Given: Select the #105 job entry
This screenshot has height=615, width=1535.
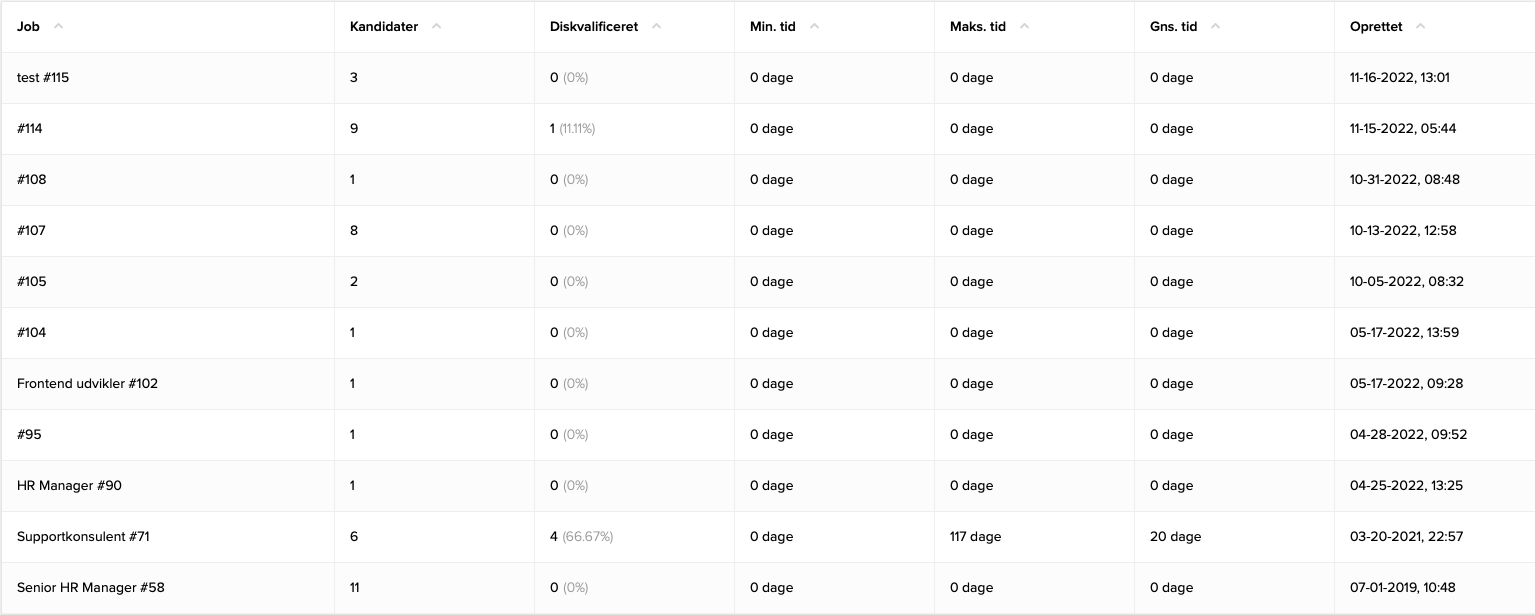Looking at the screenshot, I should [x=31, y=281].
